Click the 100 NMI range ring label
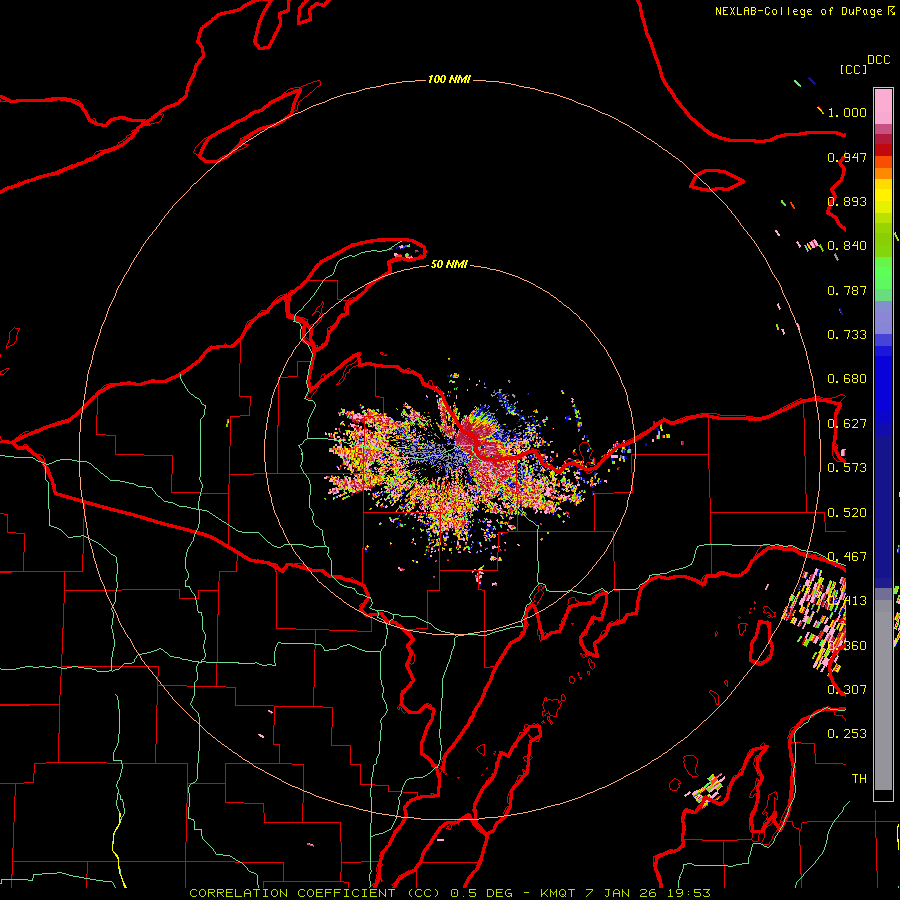 [x=449, y=79]
